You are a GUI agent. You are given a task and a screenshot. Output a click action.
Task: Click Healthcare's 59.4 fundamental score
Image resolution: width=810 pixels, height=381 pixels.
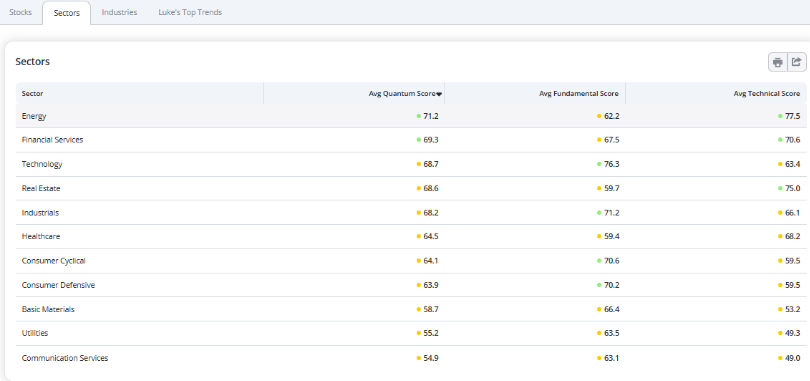point(612,236)
